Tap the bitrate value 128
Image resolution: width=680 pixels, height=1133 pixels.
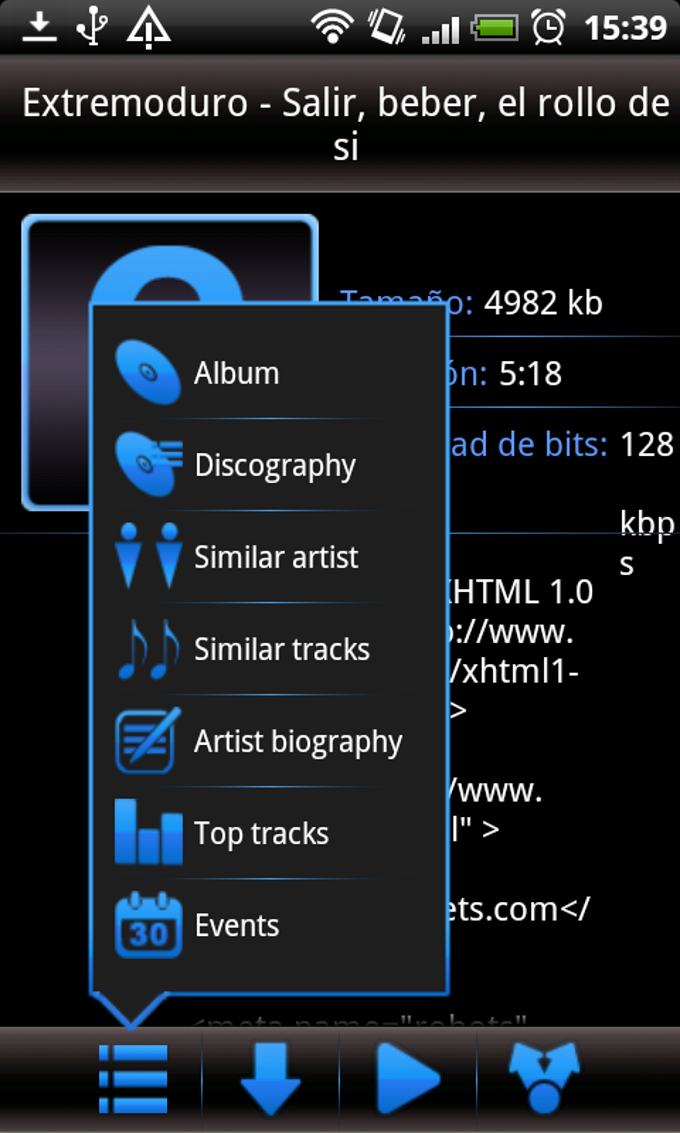(647, 444)
